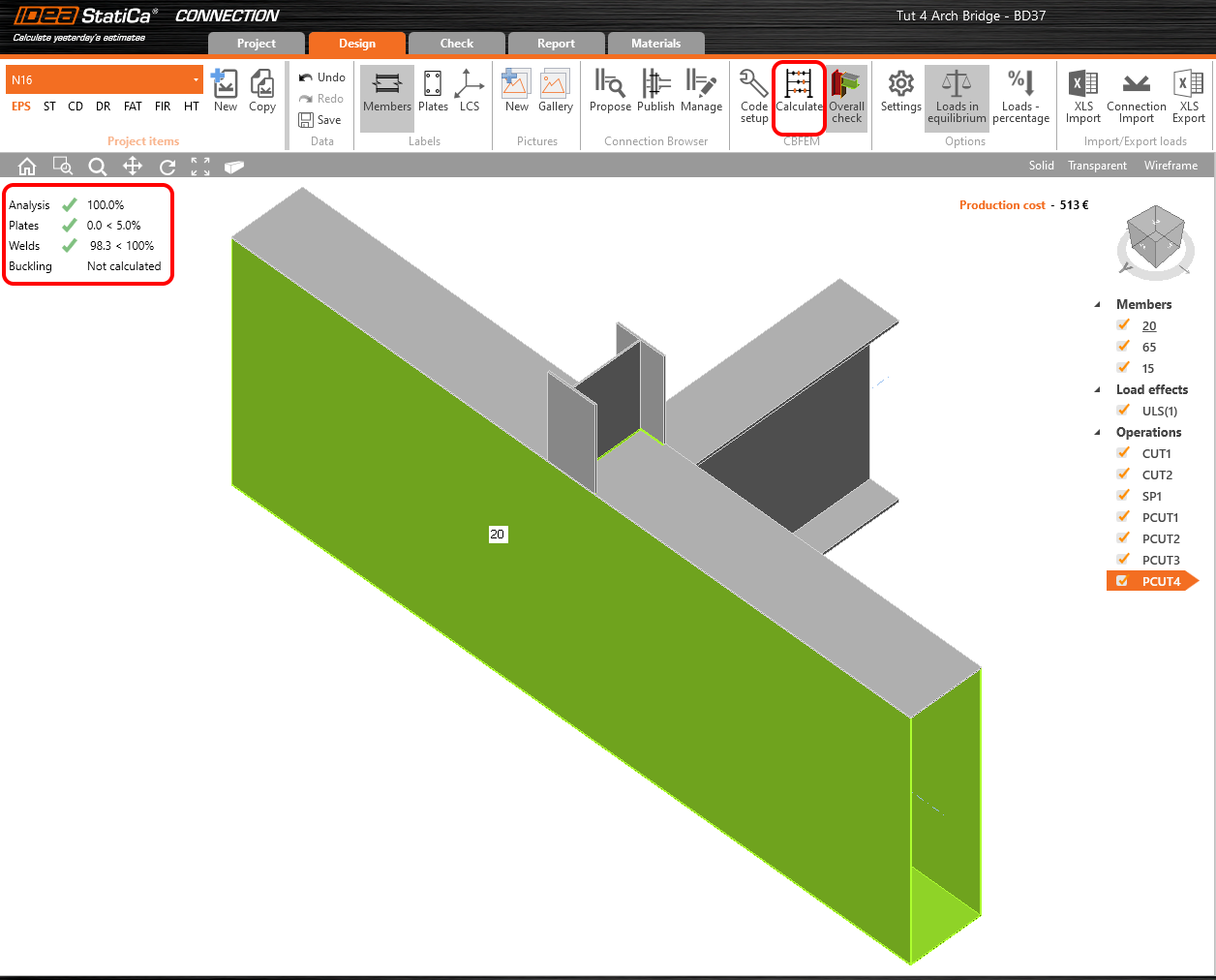Open the Materials tab
The height and width of the screenshot is (980, 1216).
coord(655,44)
